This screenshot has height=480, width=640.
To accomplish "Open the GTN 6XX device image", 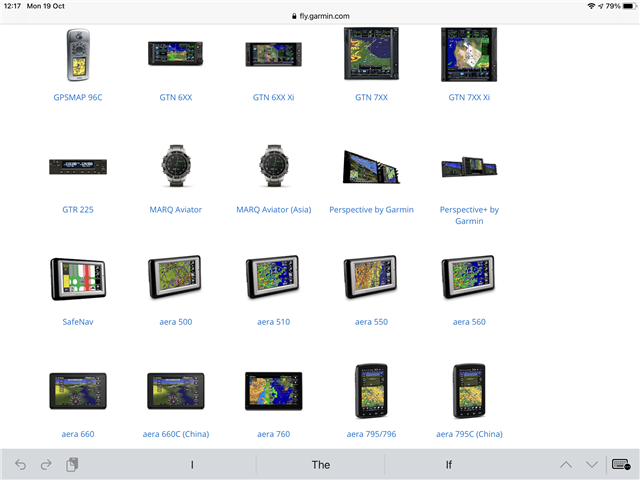I will click(176, 53).
